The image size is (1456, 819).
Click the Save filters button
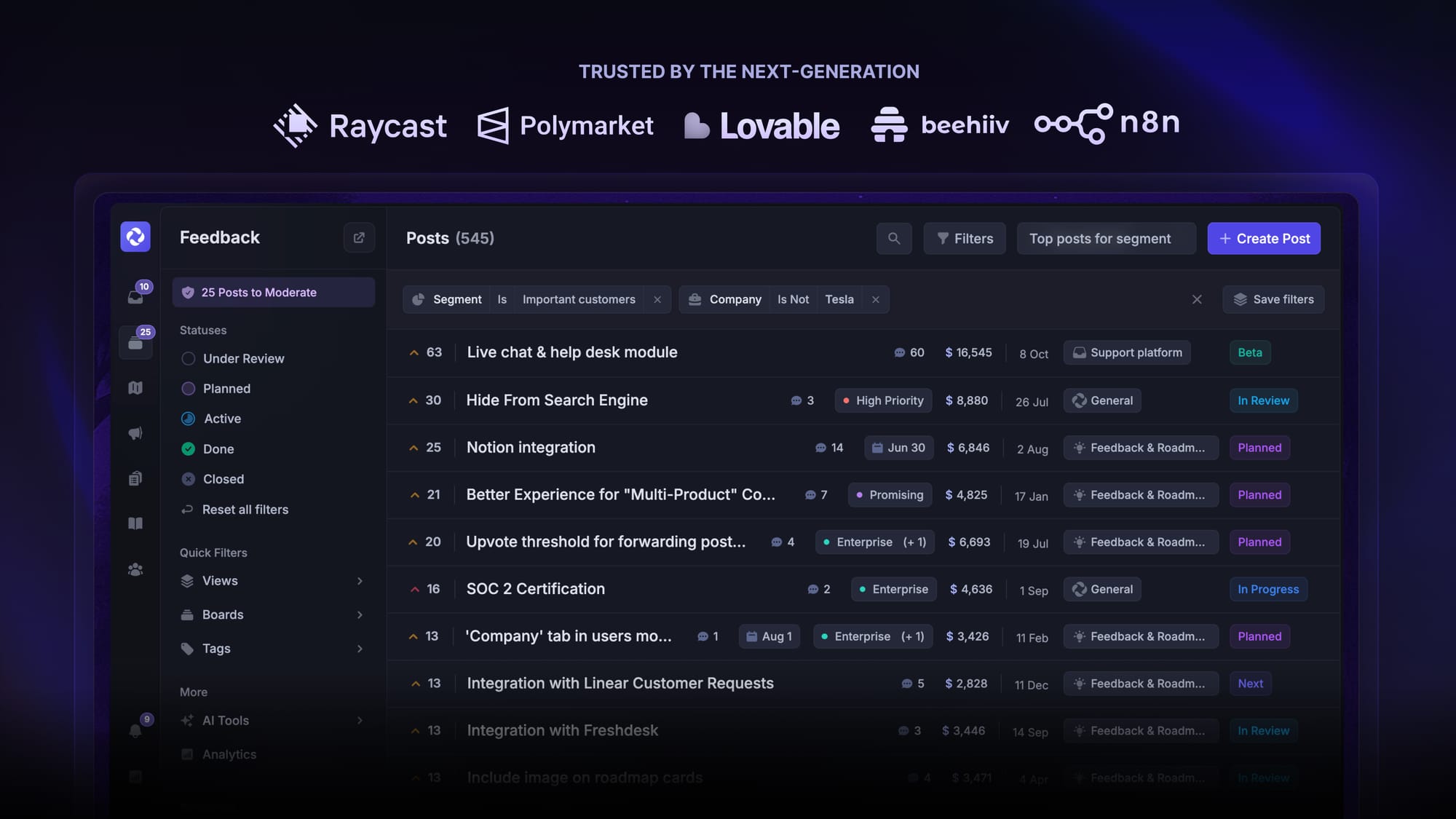pyautogui.click(x=1273, y=299)
